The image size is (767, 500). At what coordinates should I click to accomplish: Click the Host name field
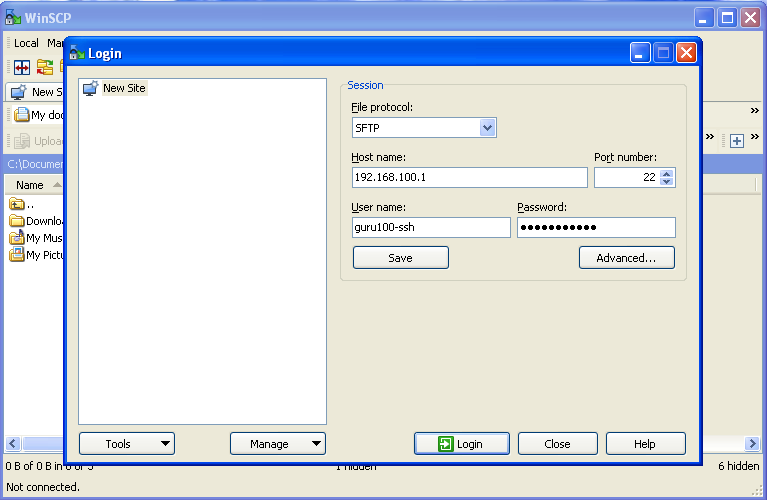coord(468,177)
